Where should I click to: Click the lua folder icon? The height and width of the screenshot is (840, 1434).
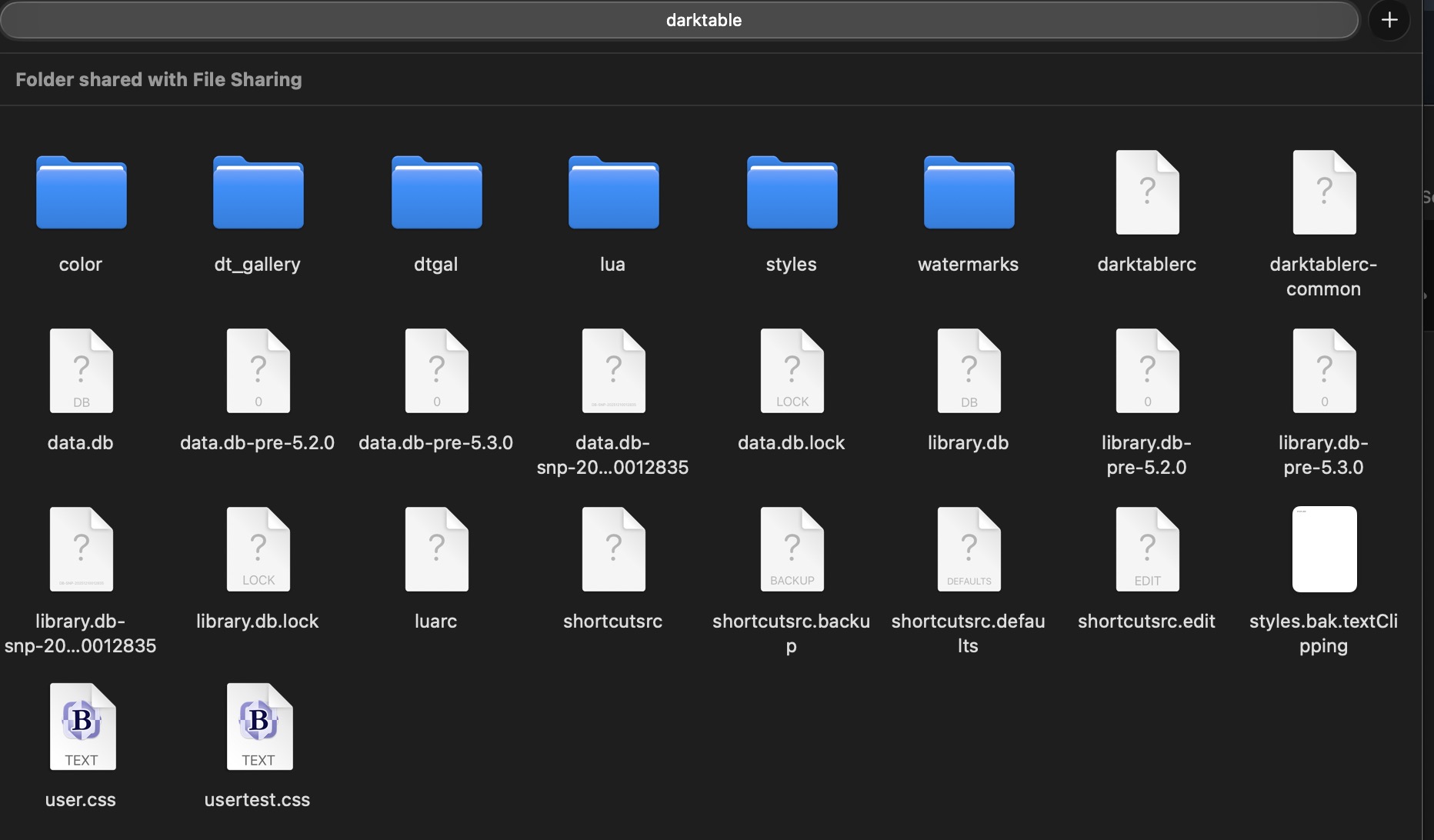point(613,193)
